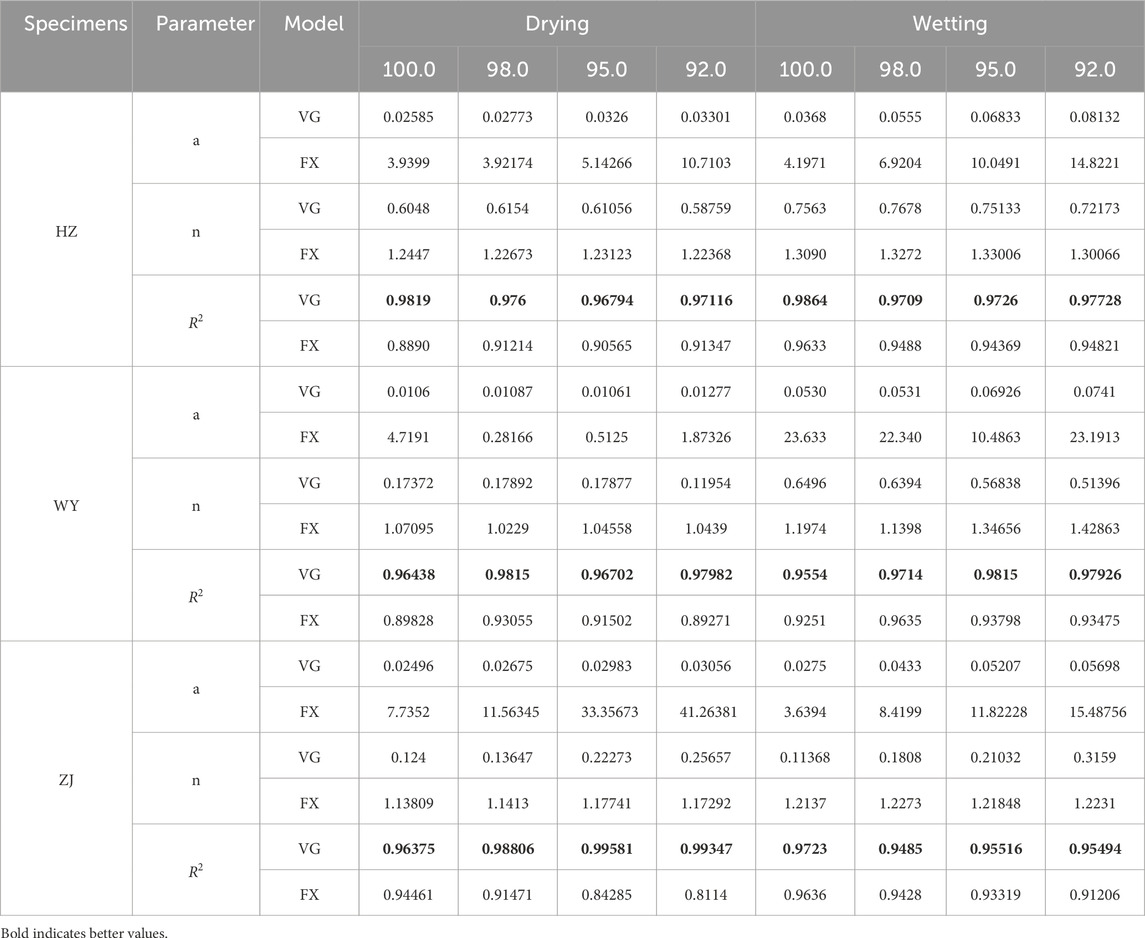Image resolution: width=1145 pixels, height=938 pixels.
Task: Click value 0.8114 in ZJ FX row
Action: pyautogui.click(x=704, y=893)
